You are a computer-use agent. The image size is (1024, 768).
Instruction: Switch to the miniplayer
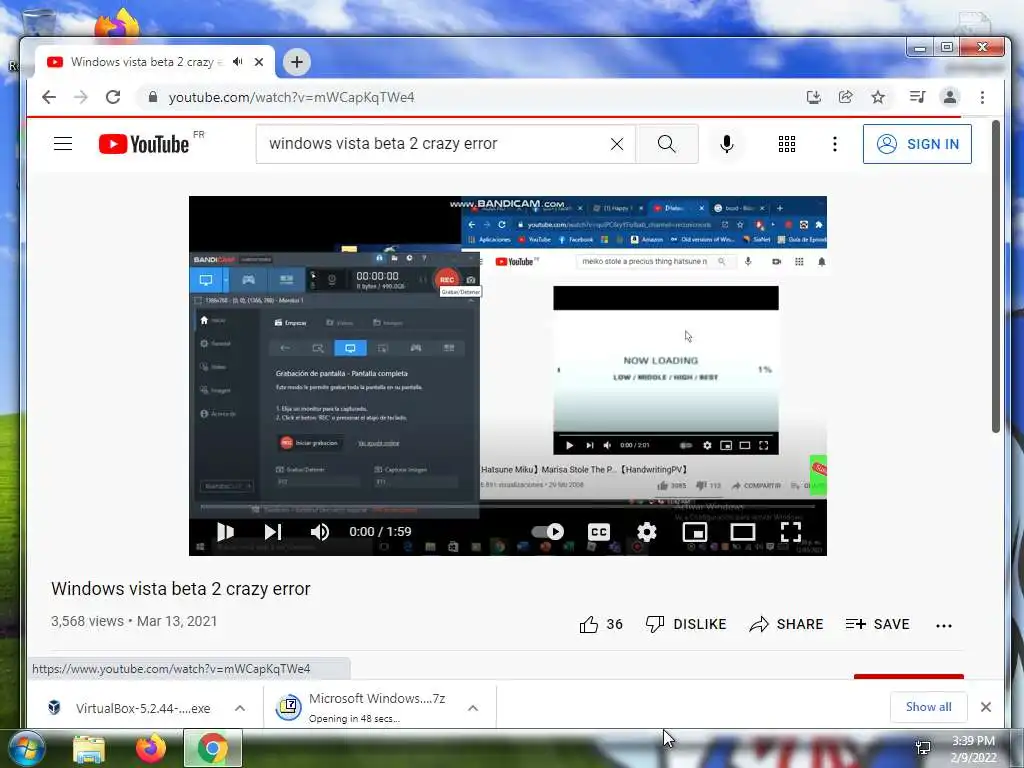click(x=695, y=532)
